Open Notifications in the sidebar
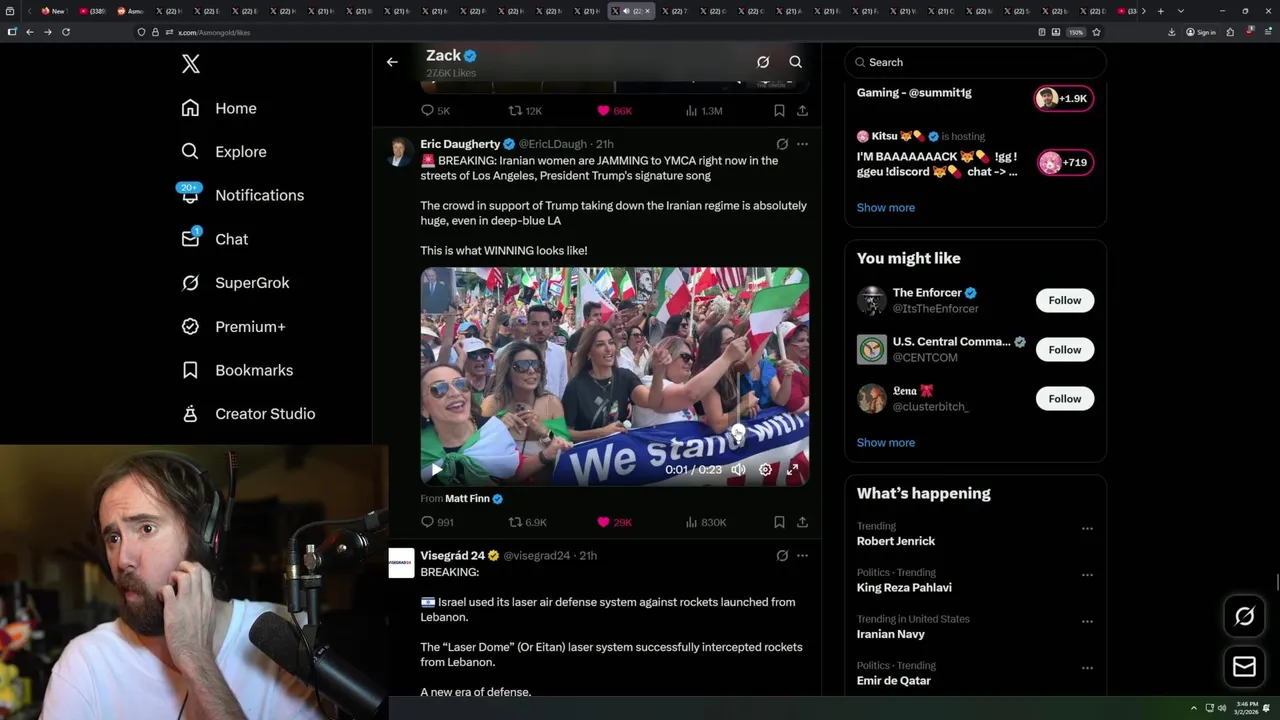This screenshot has width=1280, height=720. coord(242,195)
